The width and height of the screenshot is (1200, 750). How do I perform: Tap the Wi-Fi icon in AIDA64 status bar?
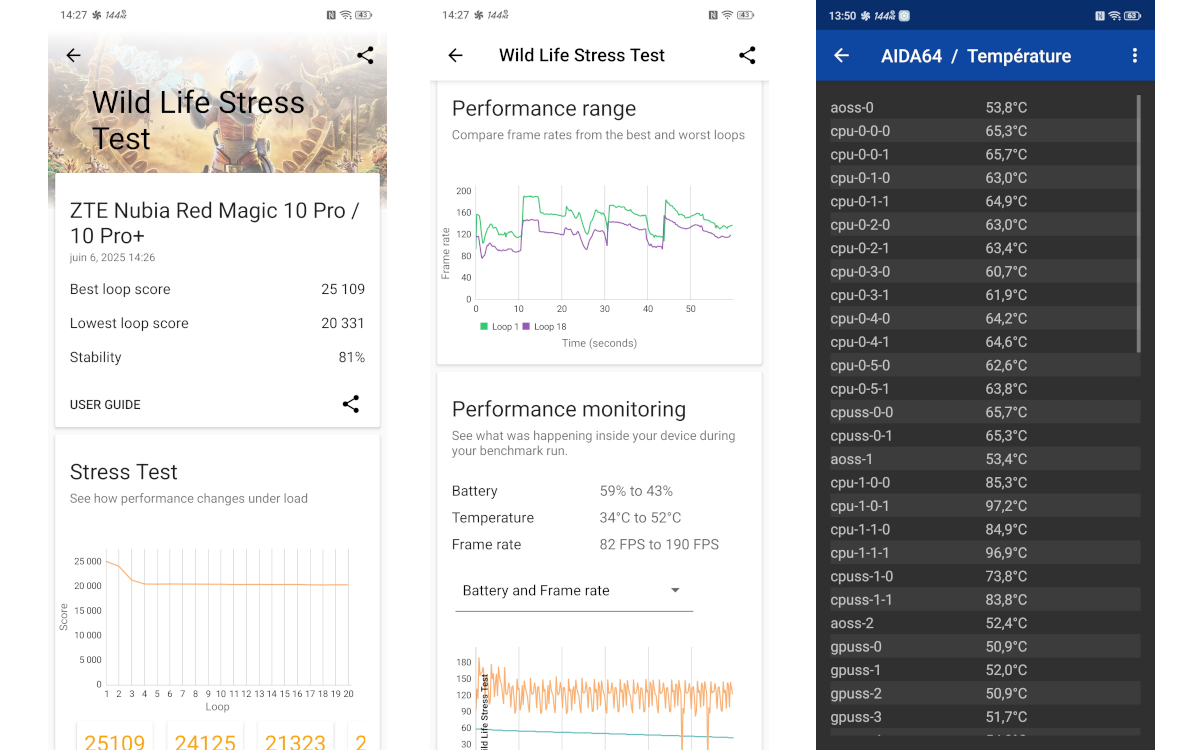(1114, 16)
